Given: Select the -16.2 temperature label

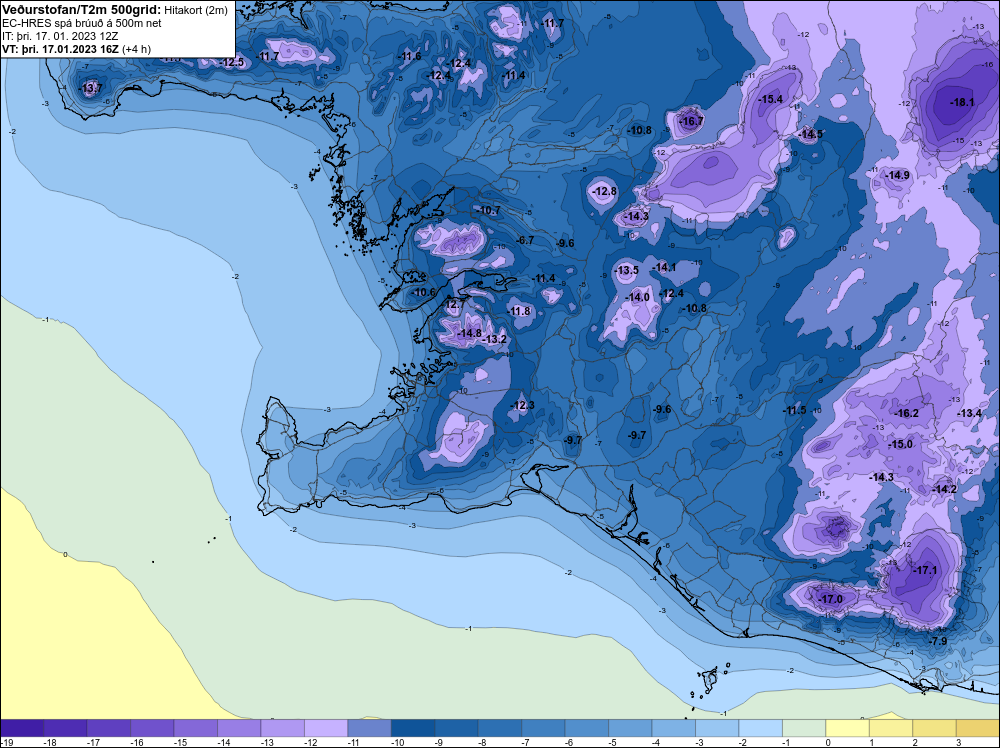Looking at the screenshot, I should point(906,413).
